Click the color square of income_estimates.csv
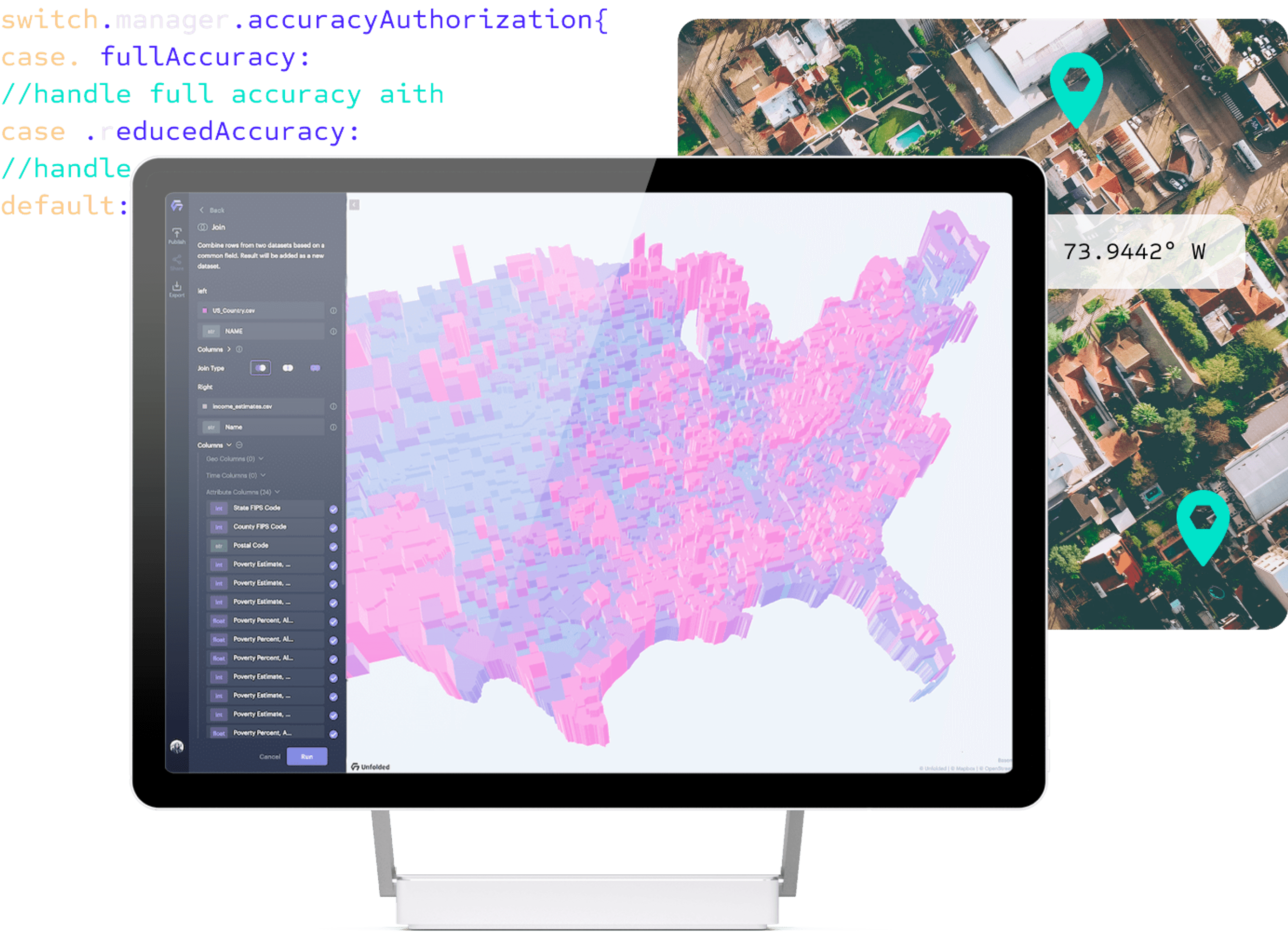This screenshot has height=946, width=1288. pyautogui.click(x=205, y=406)
